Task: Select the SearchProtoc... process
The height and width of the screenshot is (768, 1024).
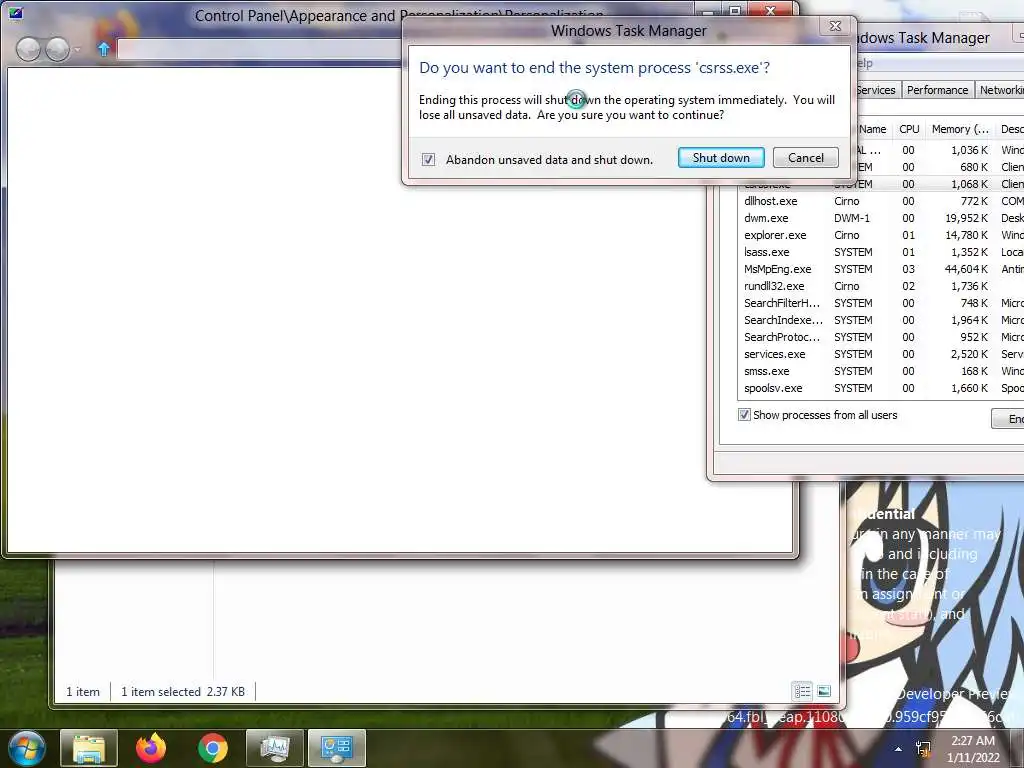Action: click(880, 337)
